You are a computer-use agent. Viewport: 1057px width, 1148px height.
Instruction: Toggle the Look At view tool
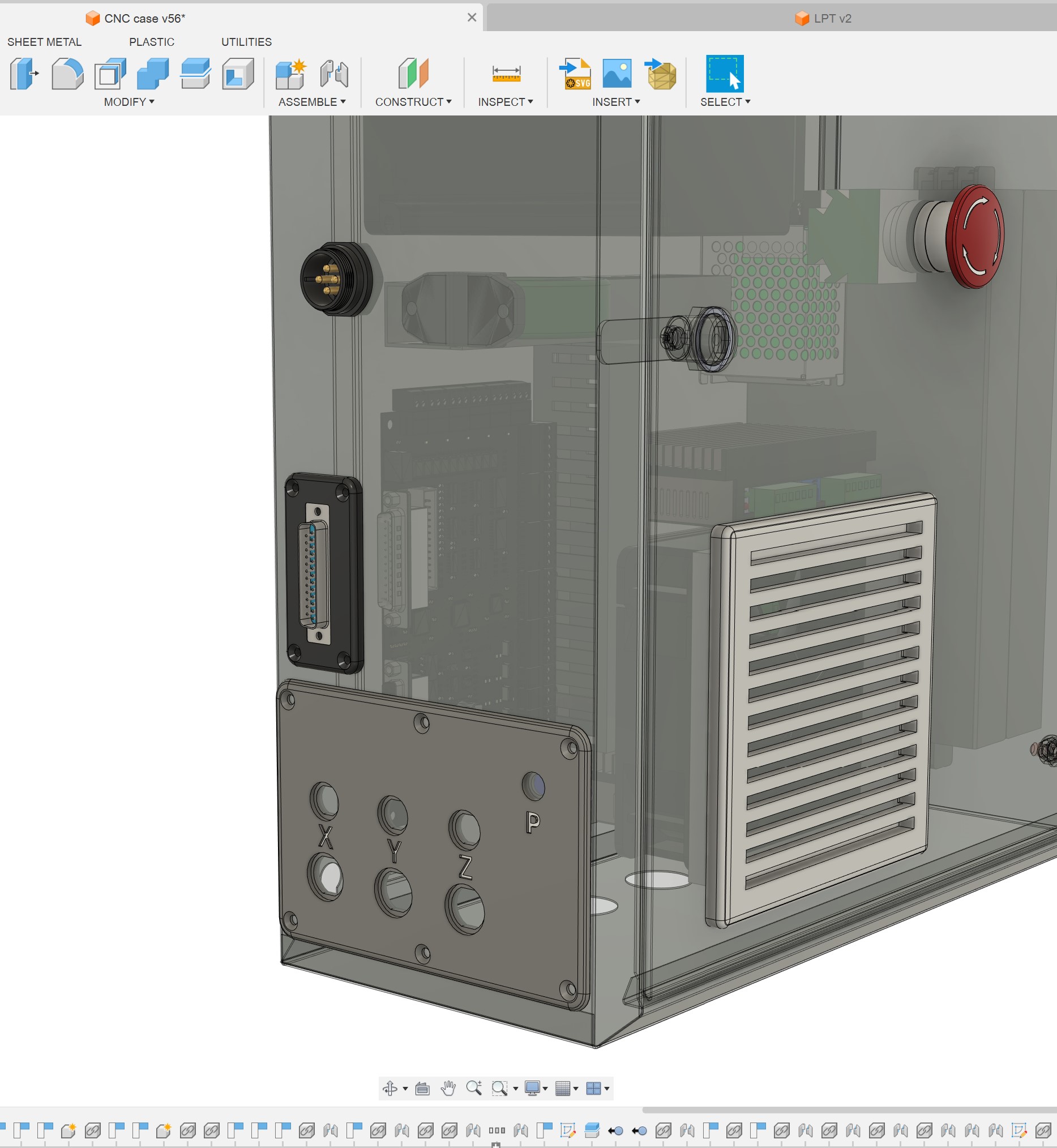[x=423, y=1088]
